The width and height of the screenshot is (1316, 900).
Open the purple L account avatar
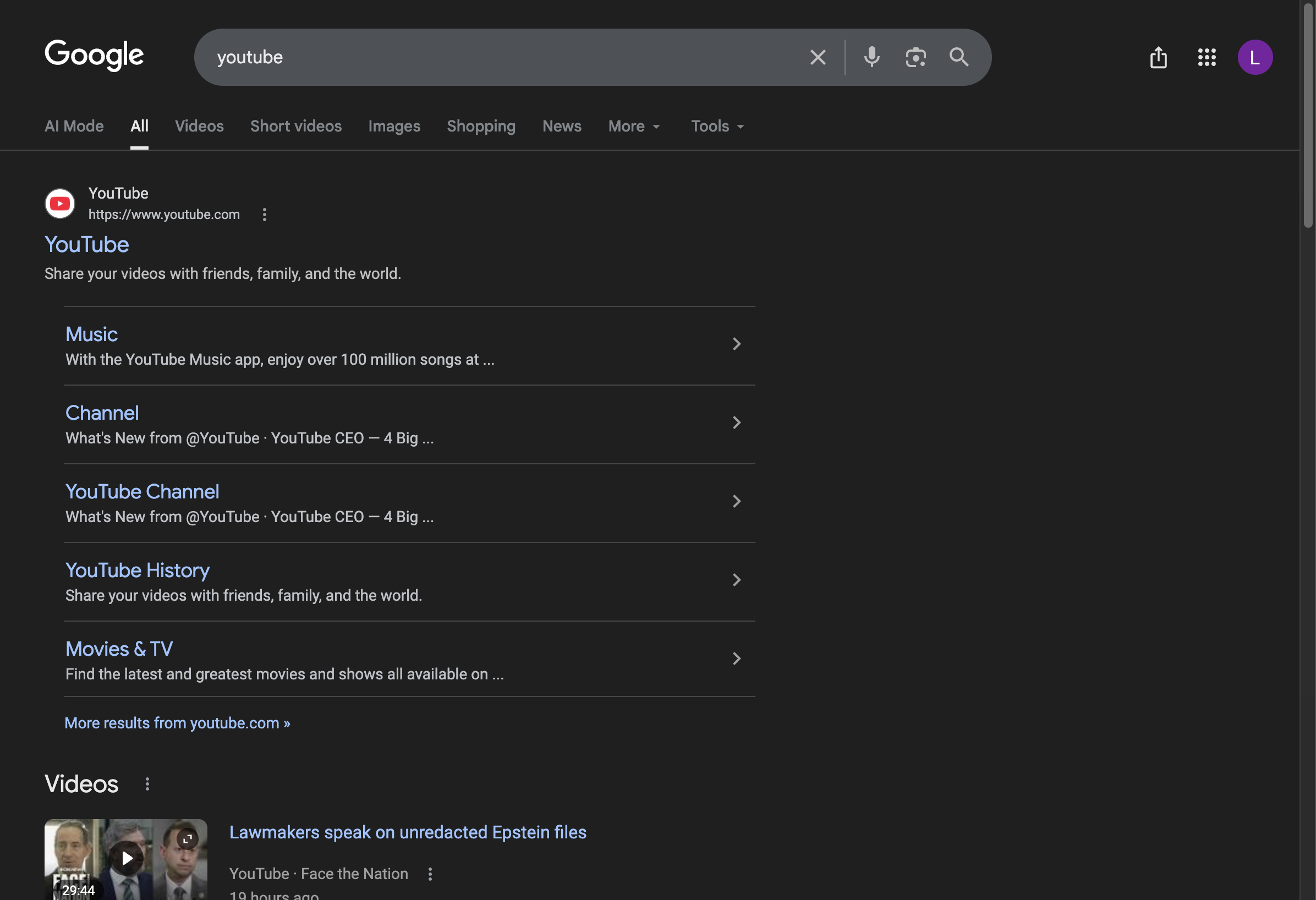coord(1255,57)
